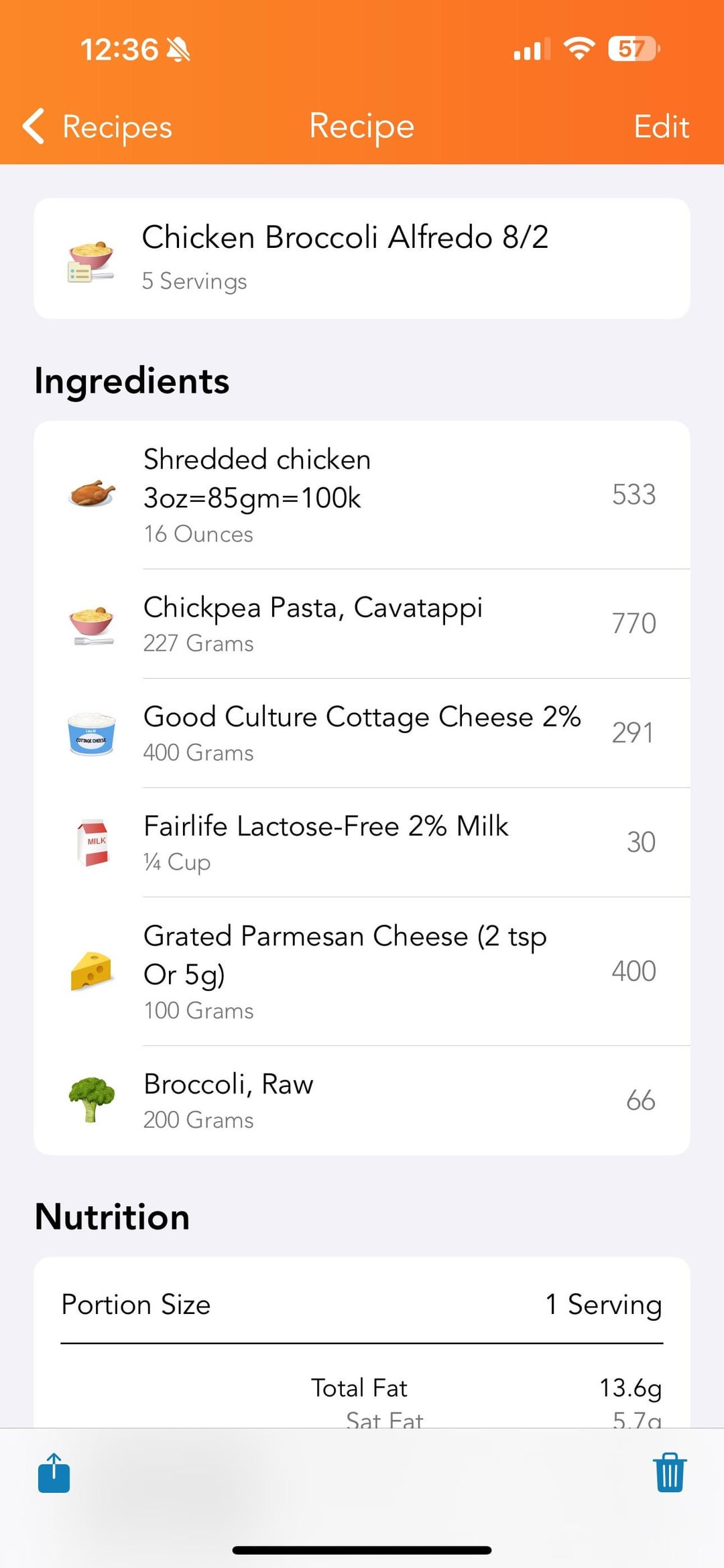The height and width of the screenshot is (1568, 724).
Task: Tap the milk carton icon
Action: point(93,842)
